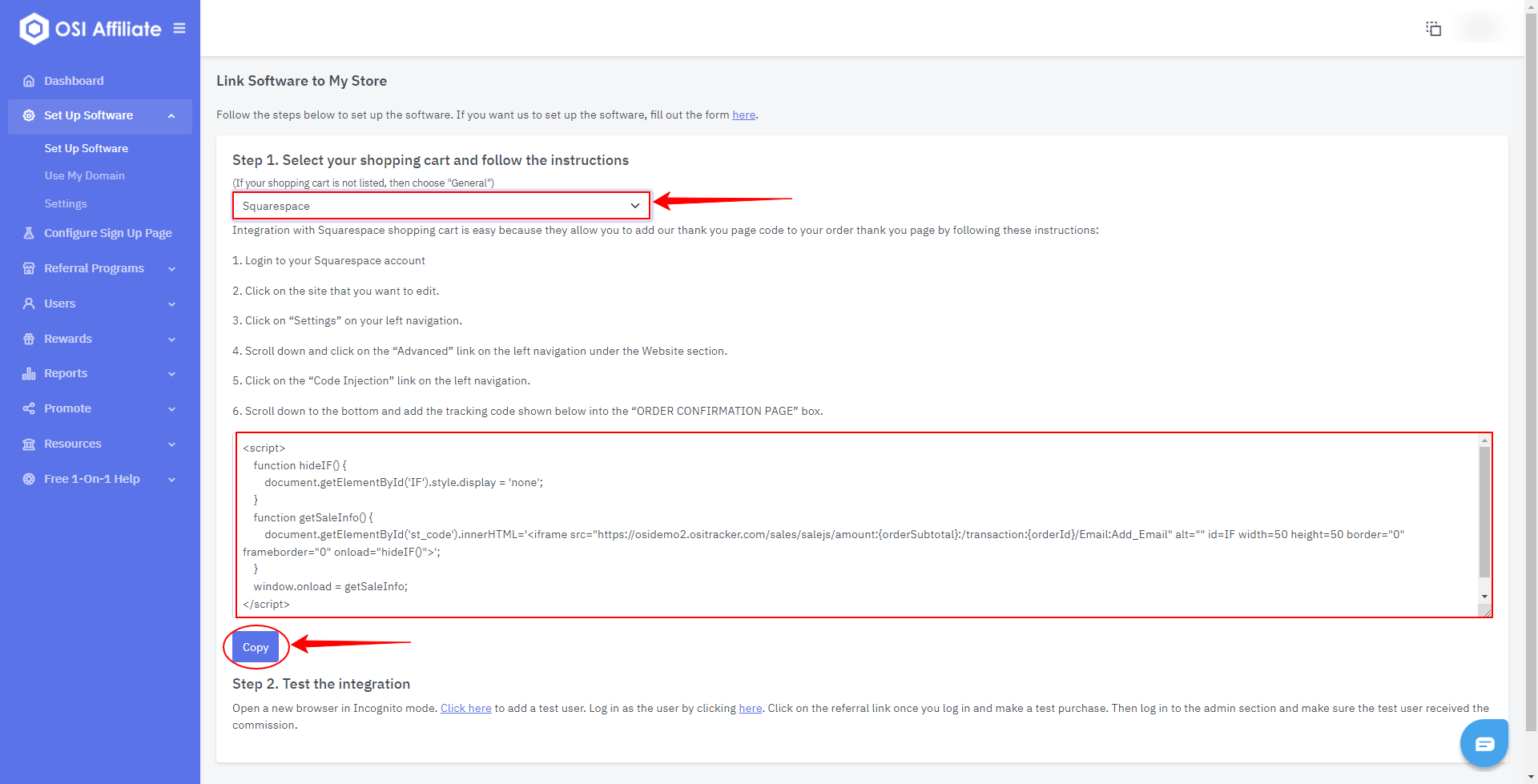This screenshot has height=784, width=1538.
Task: Click the Dashboard home icon
Action: click(29, 81)
